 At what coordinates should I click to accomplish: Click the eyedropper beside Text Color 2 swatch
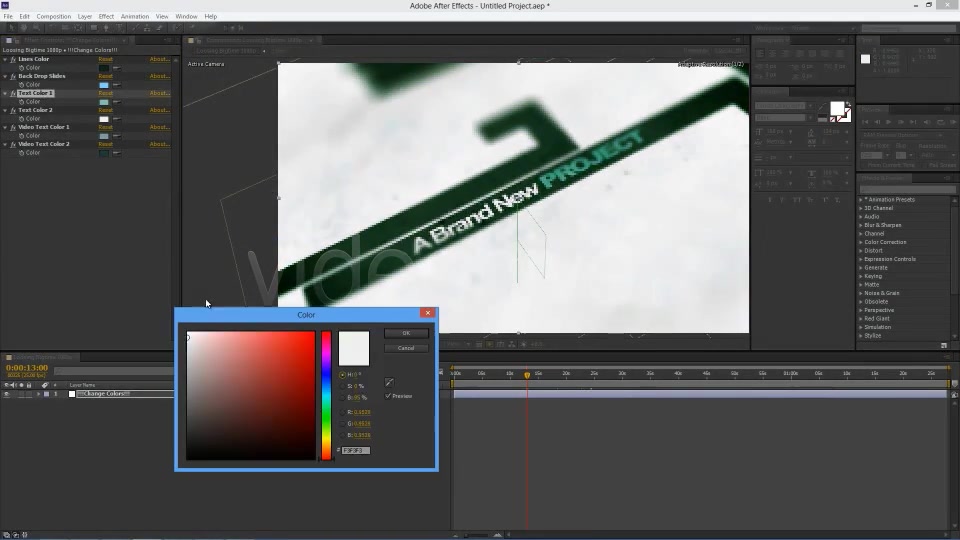pyautogui.click(x=116, y=119)
